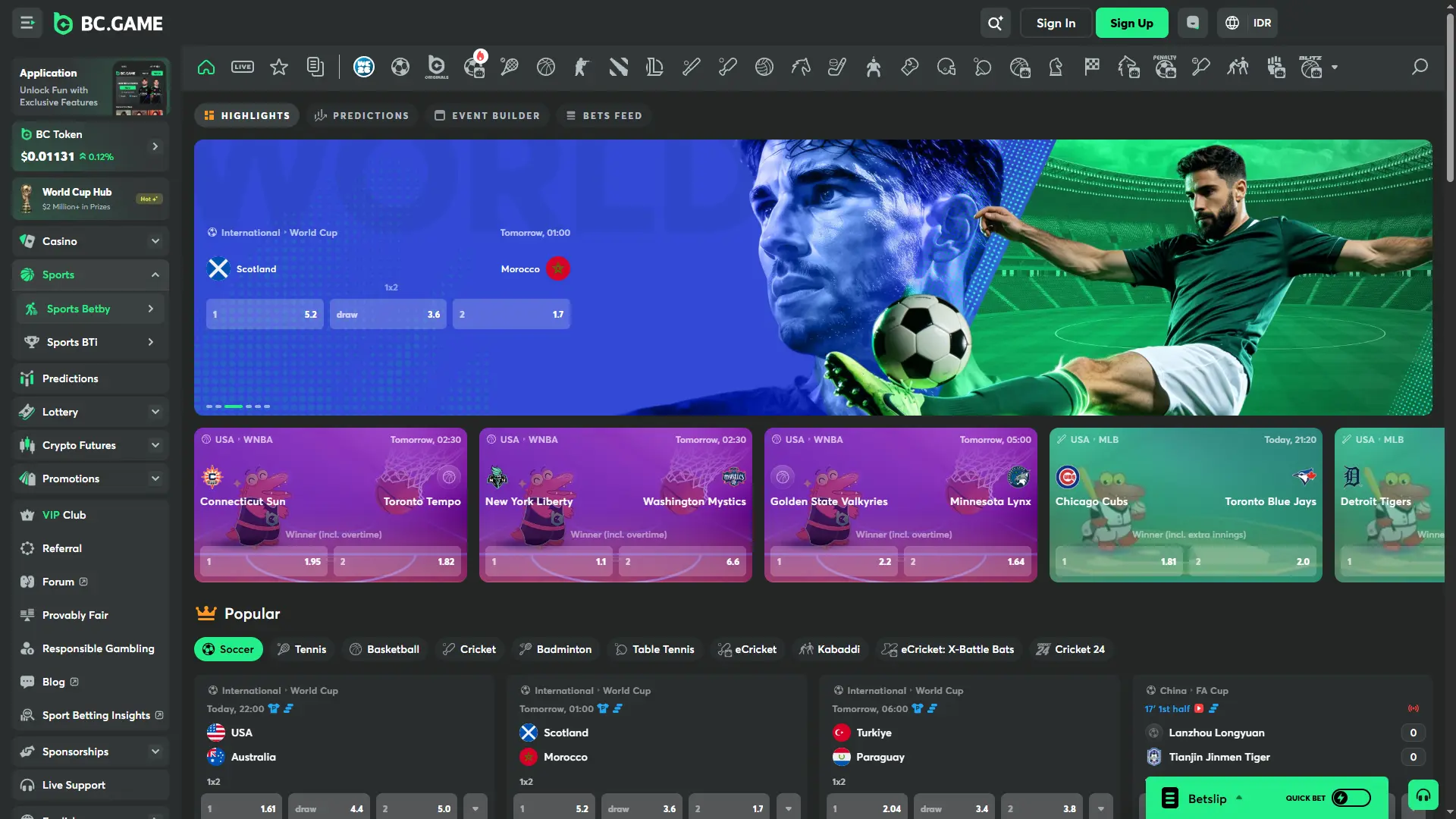Open the LIVE events icon
1456x819 pixels.
243,67
